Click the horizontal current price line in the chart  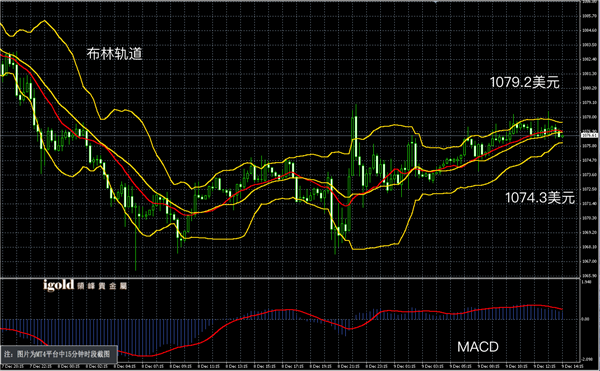[290, 135]
